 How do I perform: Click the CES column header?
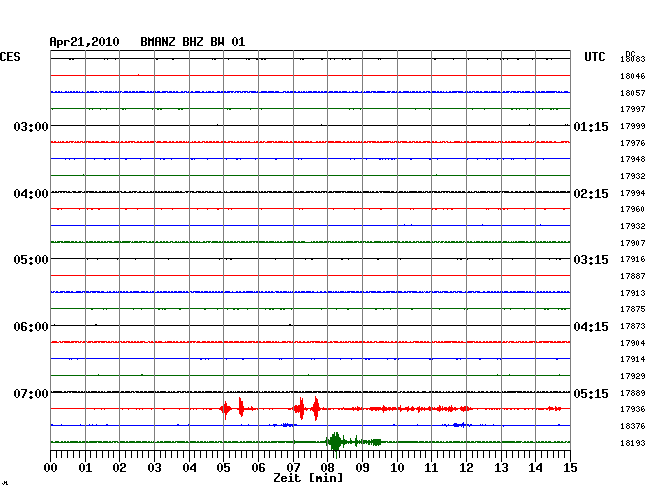click(10, 57)
